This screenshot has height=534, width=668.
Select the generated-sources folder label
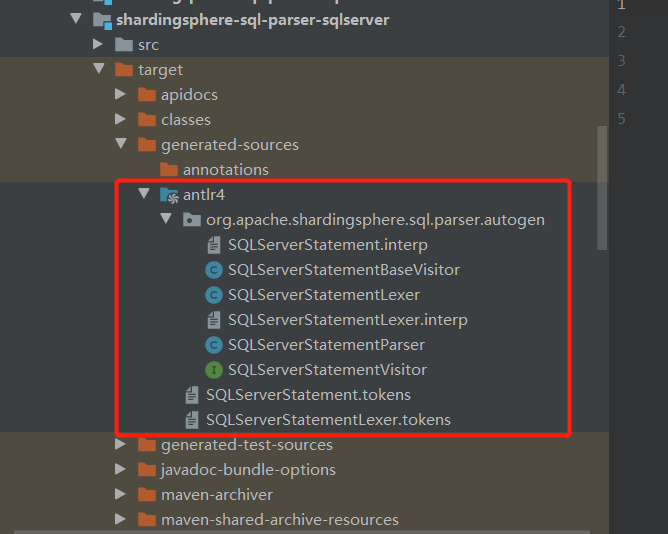pyautogui.click(x=230, y=145)
